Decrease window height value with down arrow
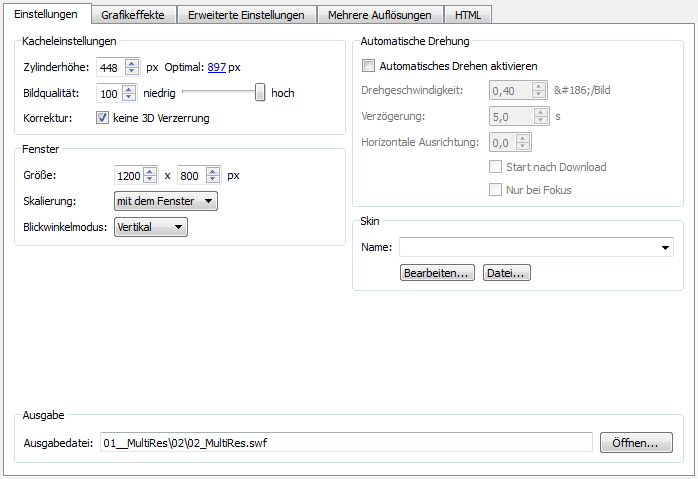The height and width of the screenshot is (479, 698). pos(214,179)
